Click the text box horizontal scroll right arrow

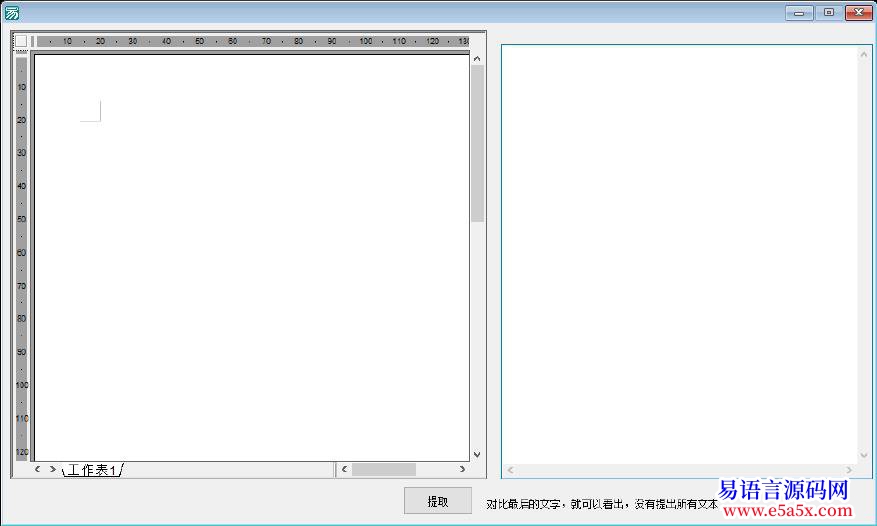coord(850,470)
